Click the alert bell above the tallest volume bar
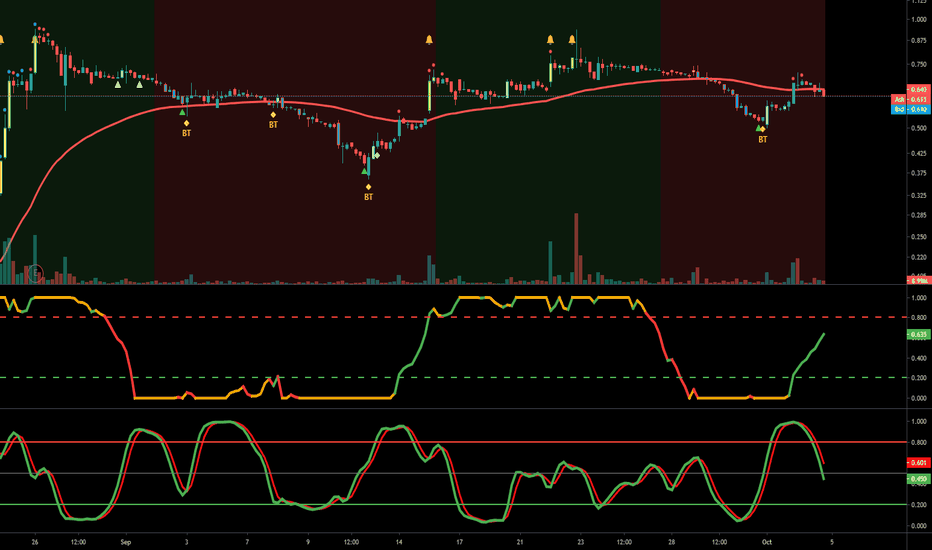Viewport: 932px width, 550px height. [x=572, y=40]
